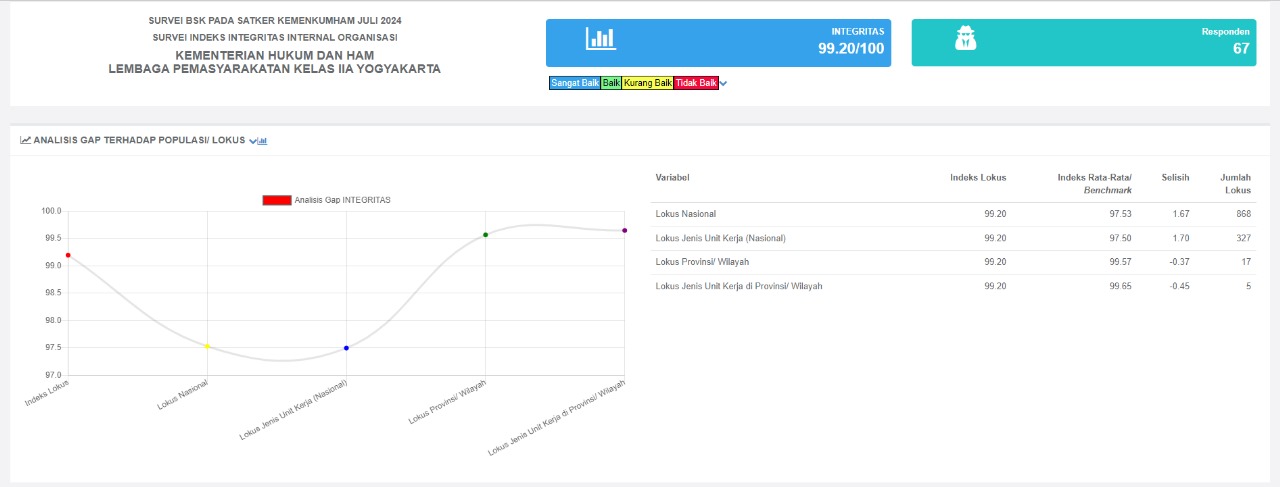Click the Variabel column header

(672, 177)
